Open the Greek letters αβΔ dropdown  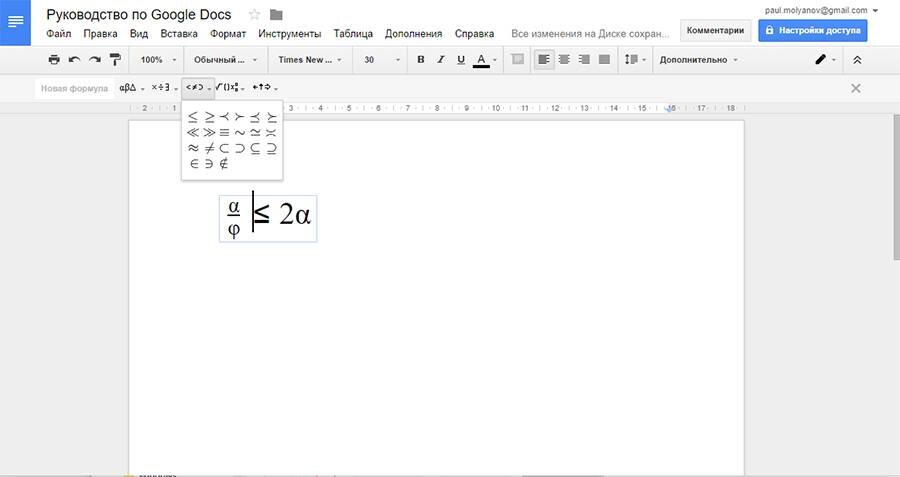tap(132, 88)
